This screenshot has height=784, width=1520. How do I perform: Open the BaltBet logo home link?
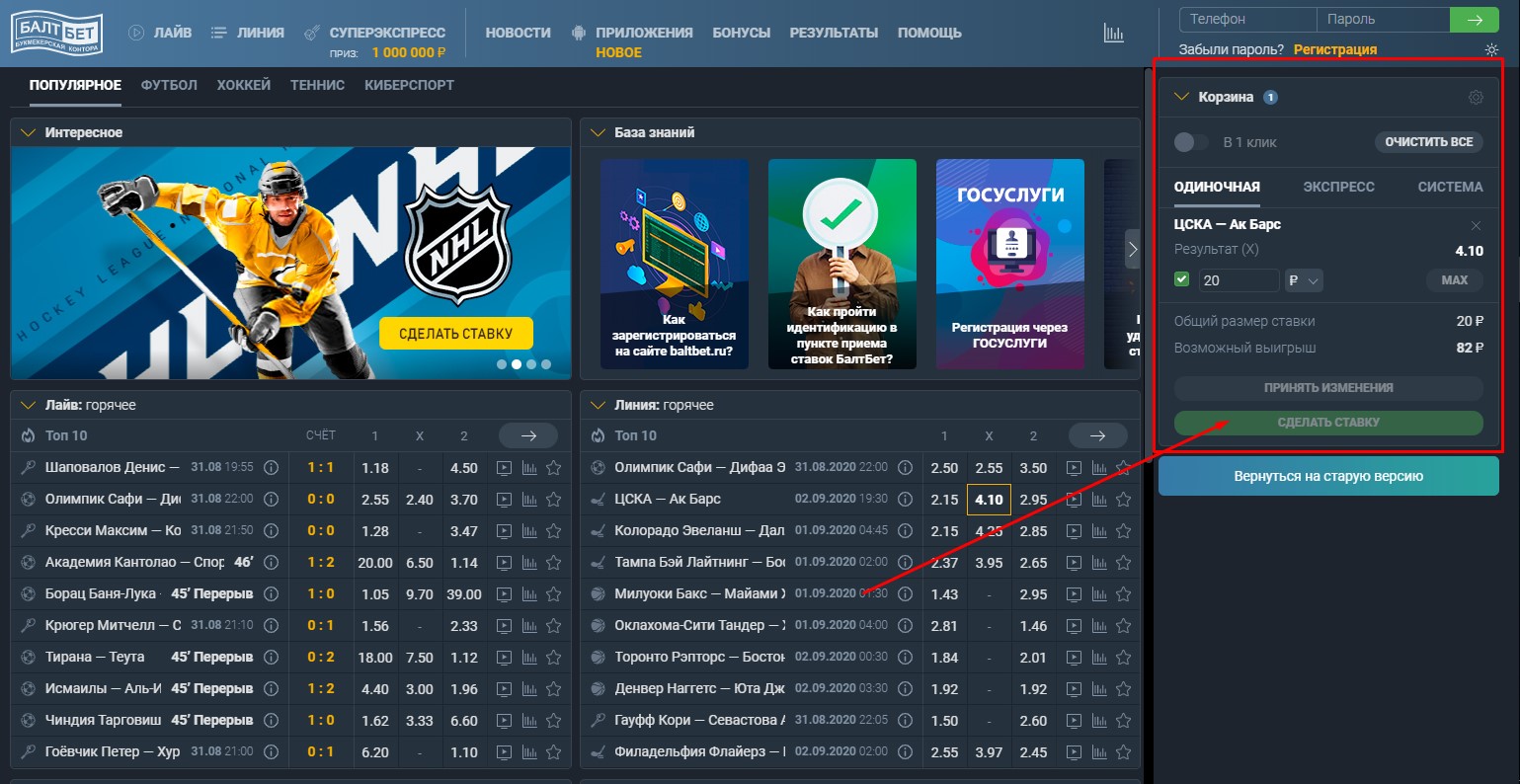tap(58, 33)
